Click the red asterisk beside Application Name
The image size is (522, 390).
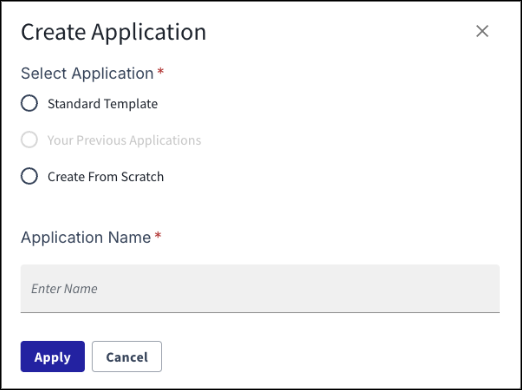click(158, 235)
